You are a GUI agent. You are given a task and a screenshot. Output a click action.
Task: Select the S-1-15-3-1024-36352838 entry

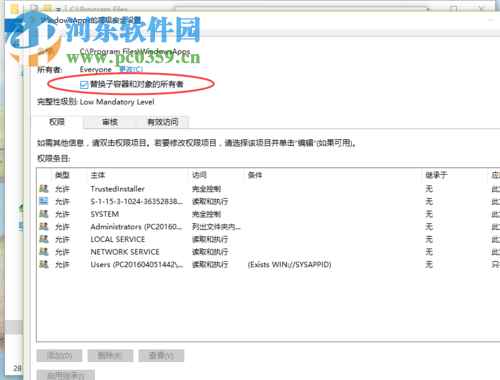[x=268, y=202]
